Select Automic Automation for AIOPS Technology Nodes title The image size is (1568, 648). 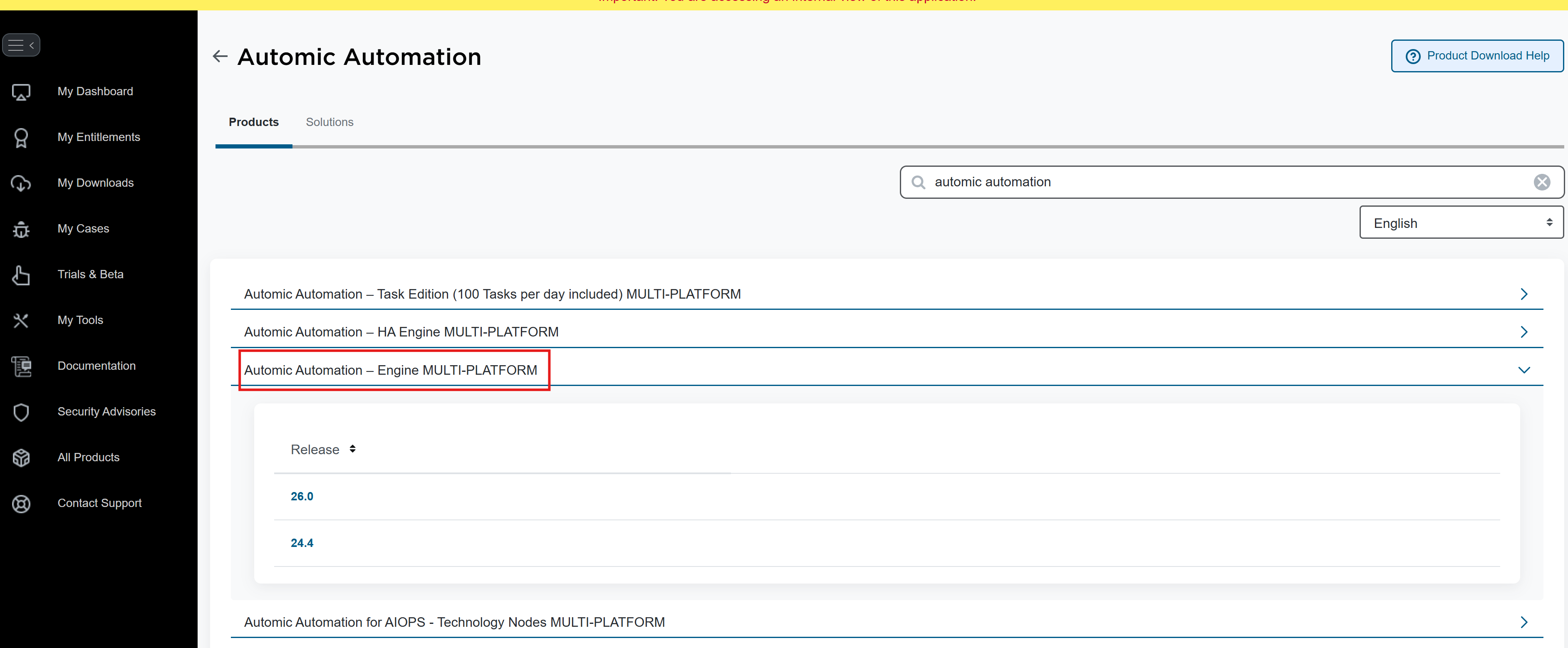click(x=454, y=623)
